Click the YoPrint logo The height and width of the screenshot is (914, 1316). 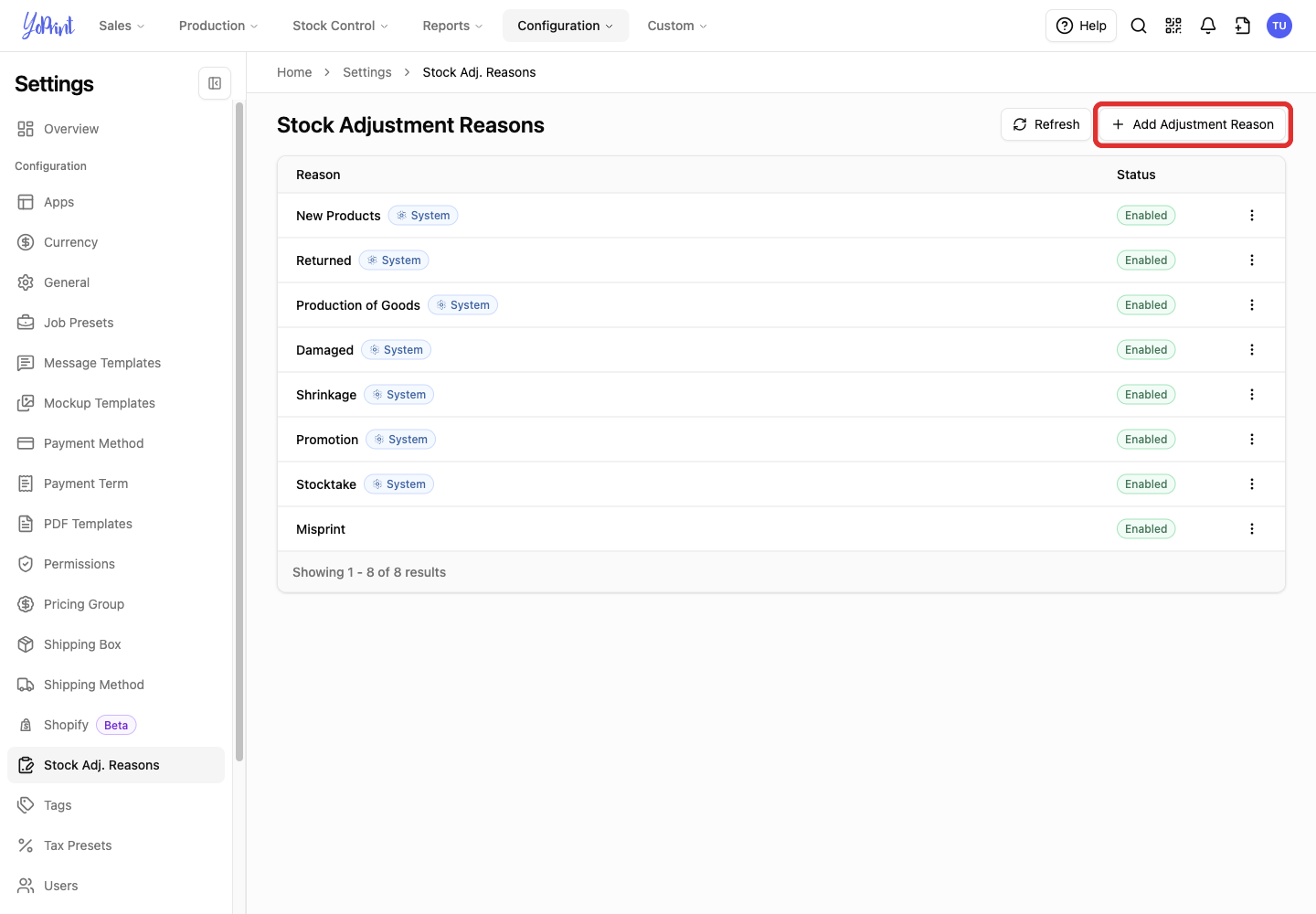coord(48,26)
